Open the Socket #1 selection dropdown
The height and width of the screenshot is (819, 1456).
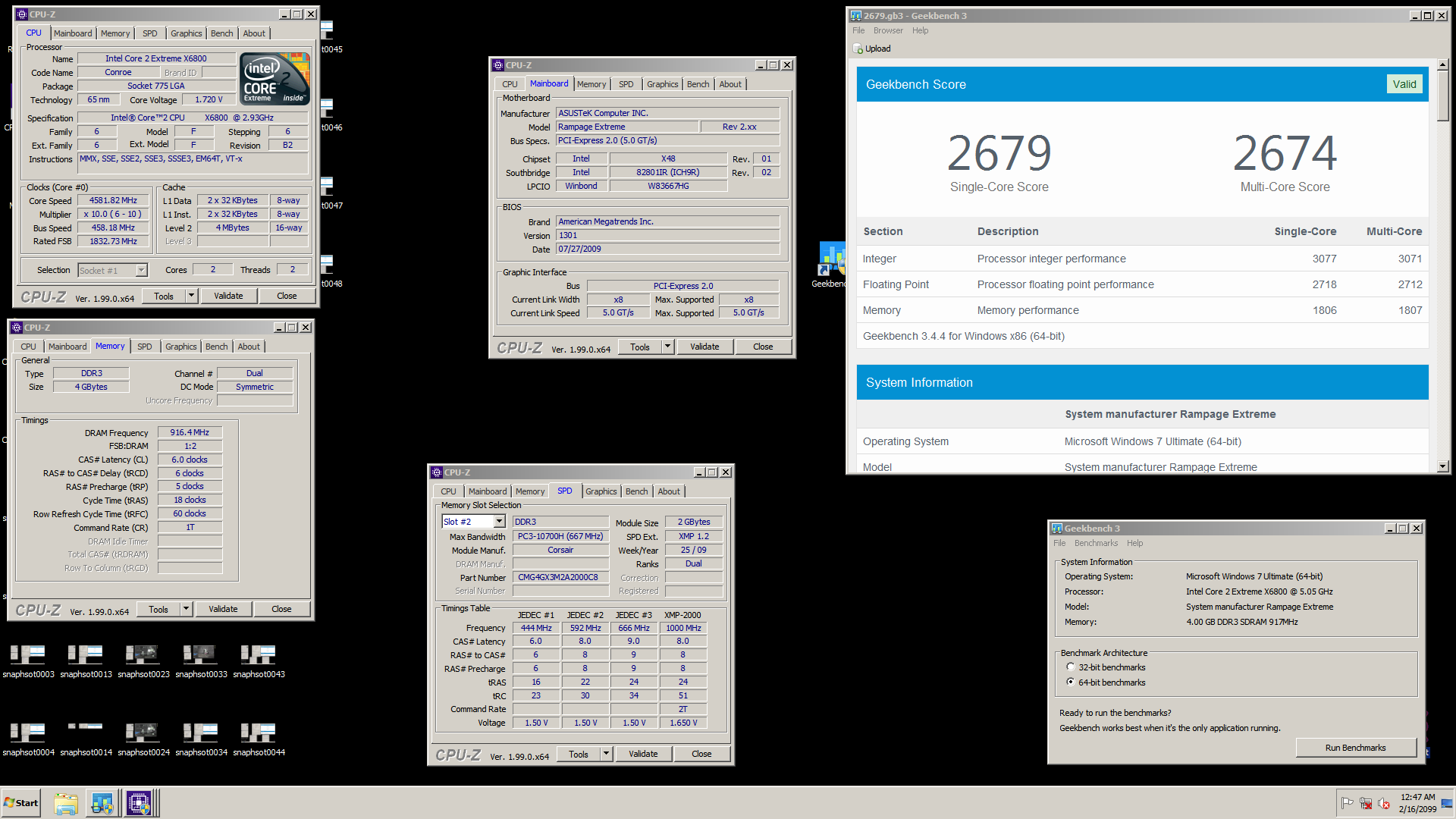pos(141,270)
